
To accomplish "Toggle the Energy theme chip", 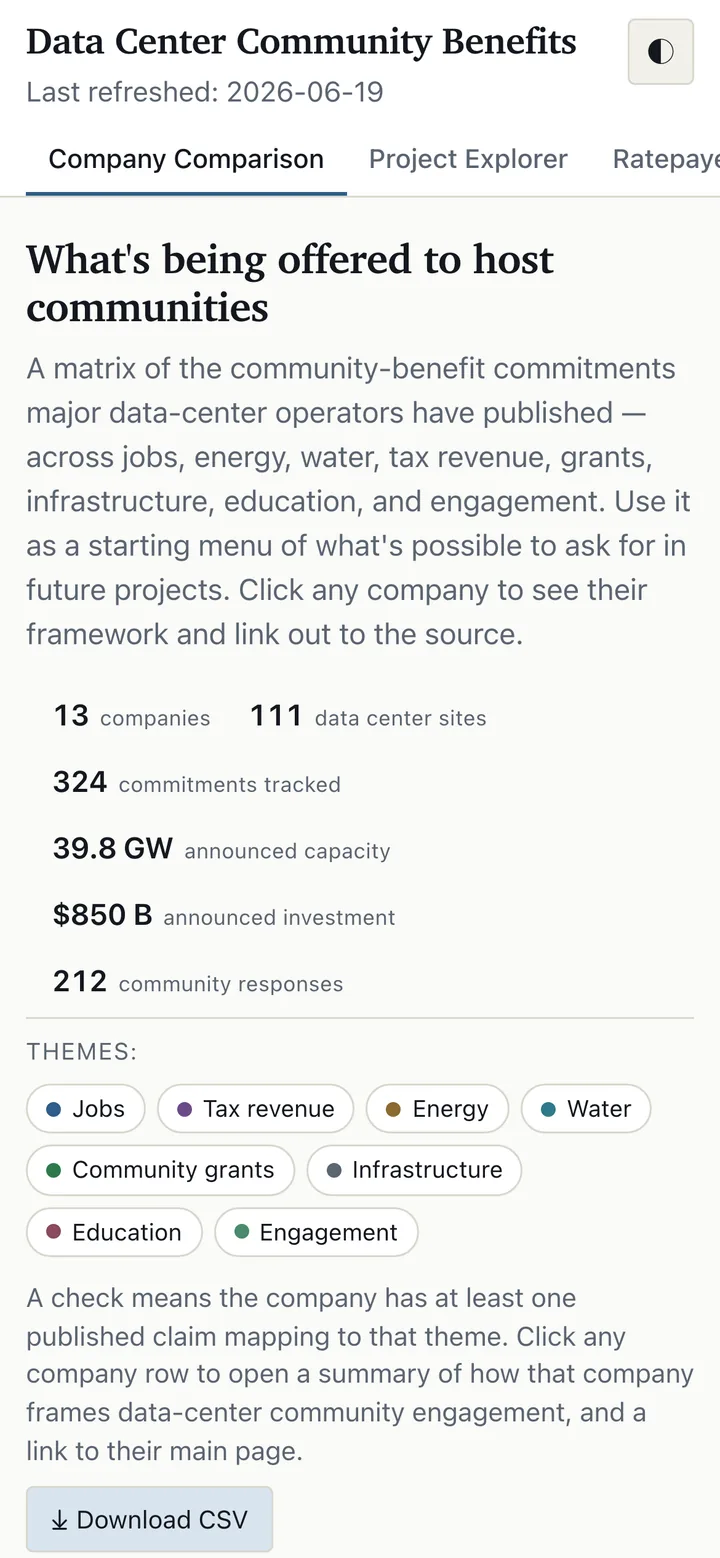I will [437, 1109].
